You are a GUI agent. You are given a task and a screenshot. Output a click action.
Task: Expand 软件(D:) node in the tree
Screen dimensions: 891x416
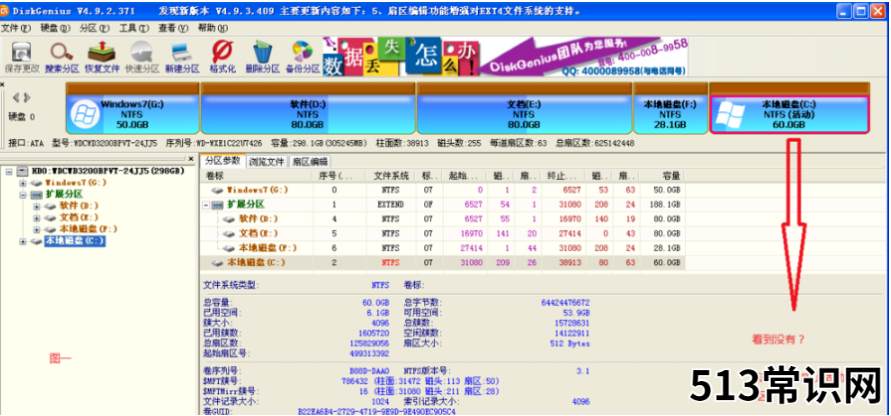coord(38,206)
